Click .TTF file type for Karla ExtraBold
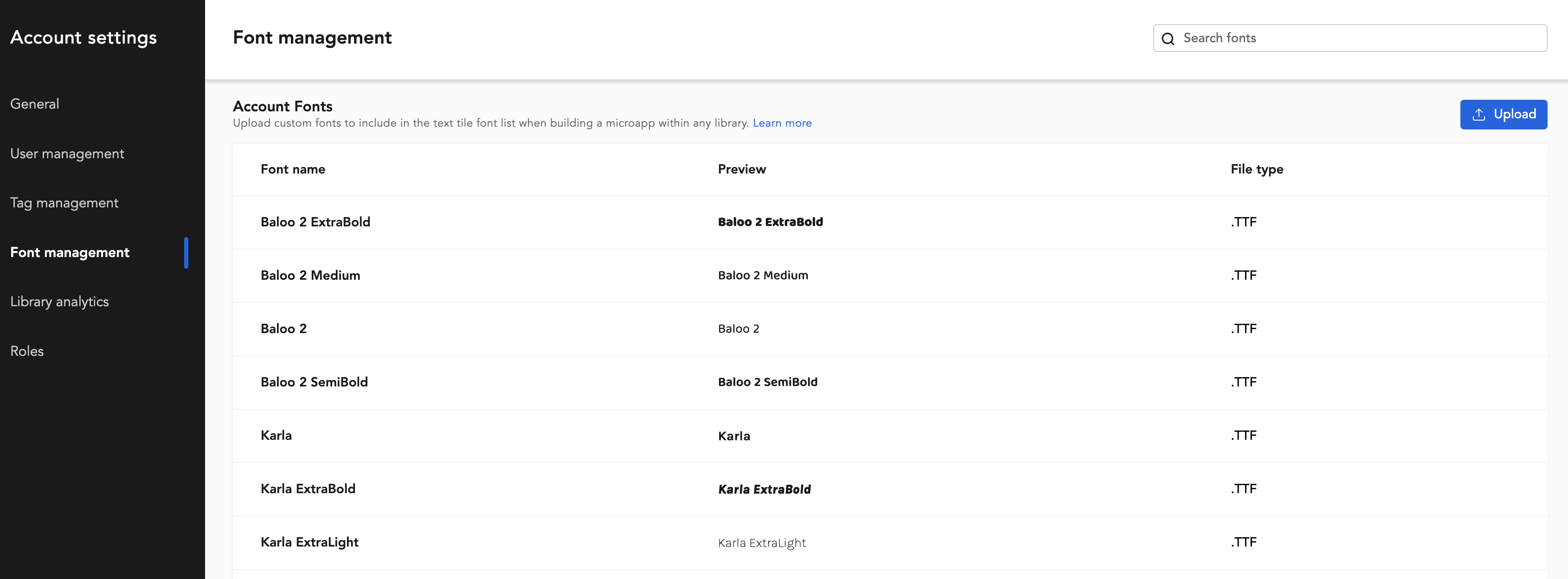Image resolution: width=1568 pixels, height=579 pixels. coord(1243,489)
